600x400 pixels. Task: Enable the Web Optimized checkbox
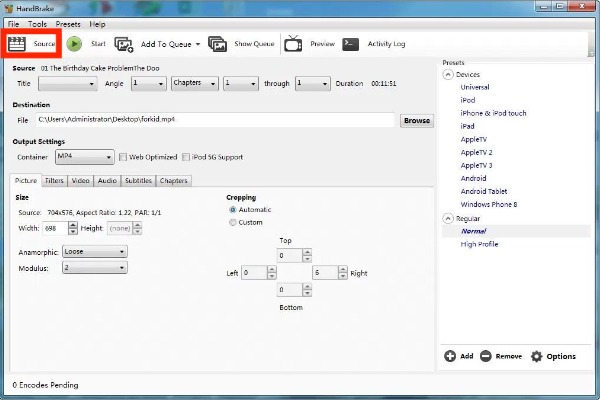[x=123, y=157]
